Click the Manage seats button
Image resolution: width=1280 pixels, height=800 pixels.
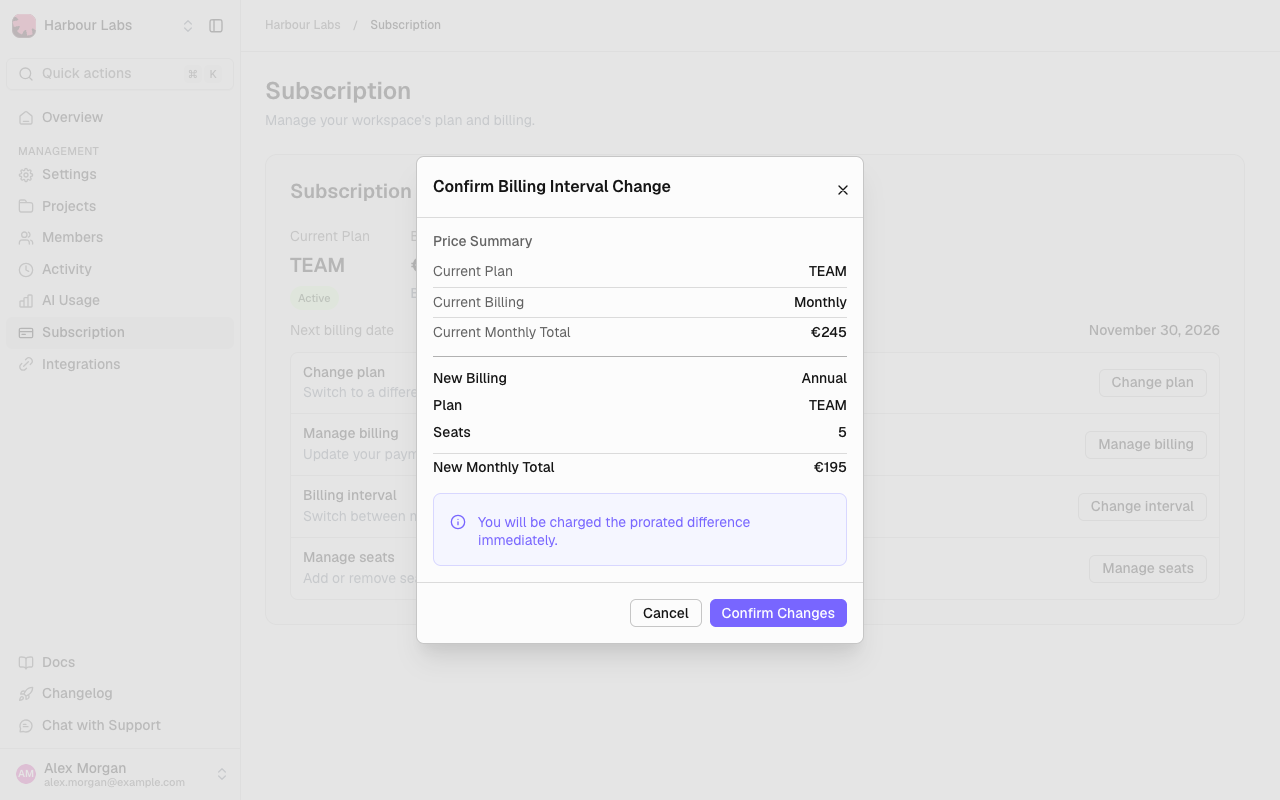click(1148, 568)
